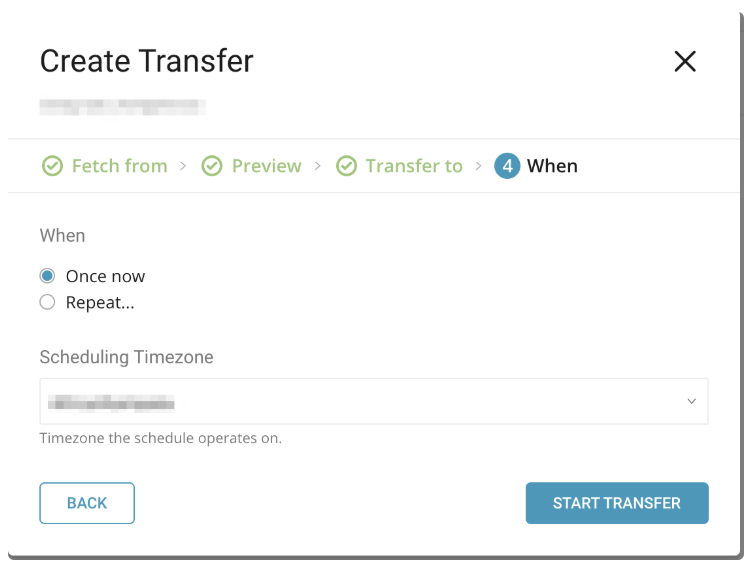Click the green checkmark beside Transfer to
748x566 pixels.
[x=346, y=166]
